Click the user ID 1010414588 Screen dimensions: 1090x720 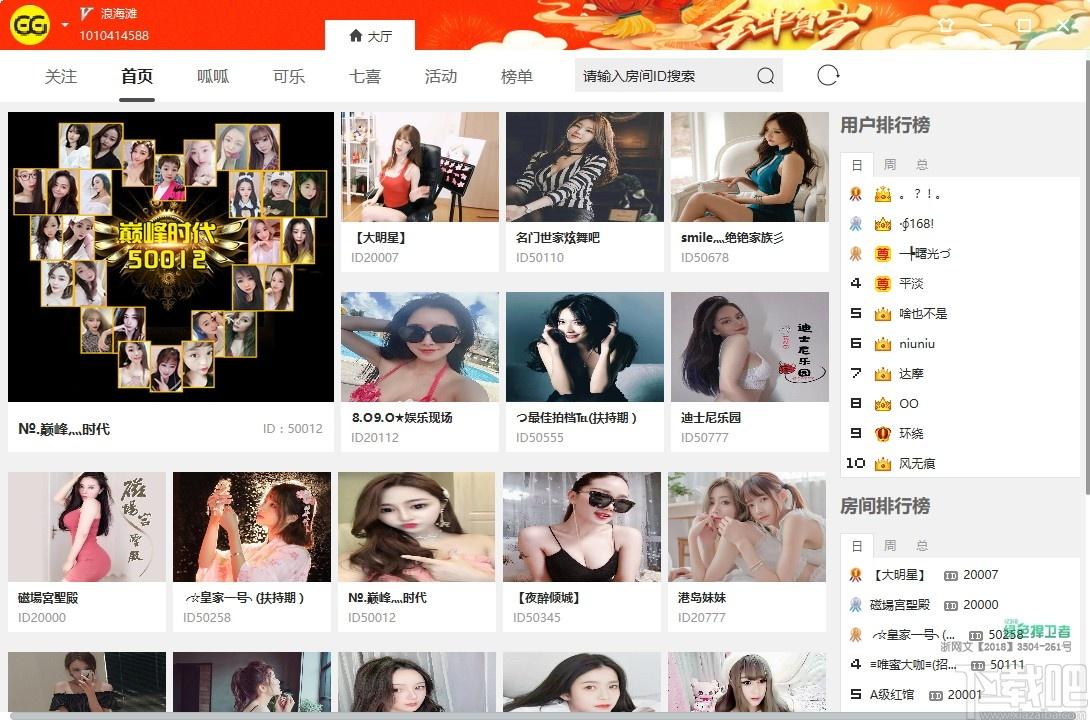click(x=114, y=35)
